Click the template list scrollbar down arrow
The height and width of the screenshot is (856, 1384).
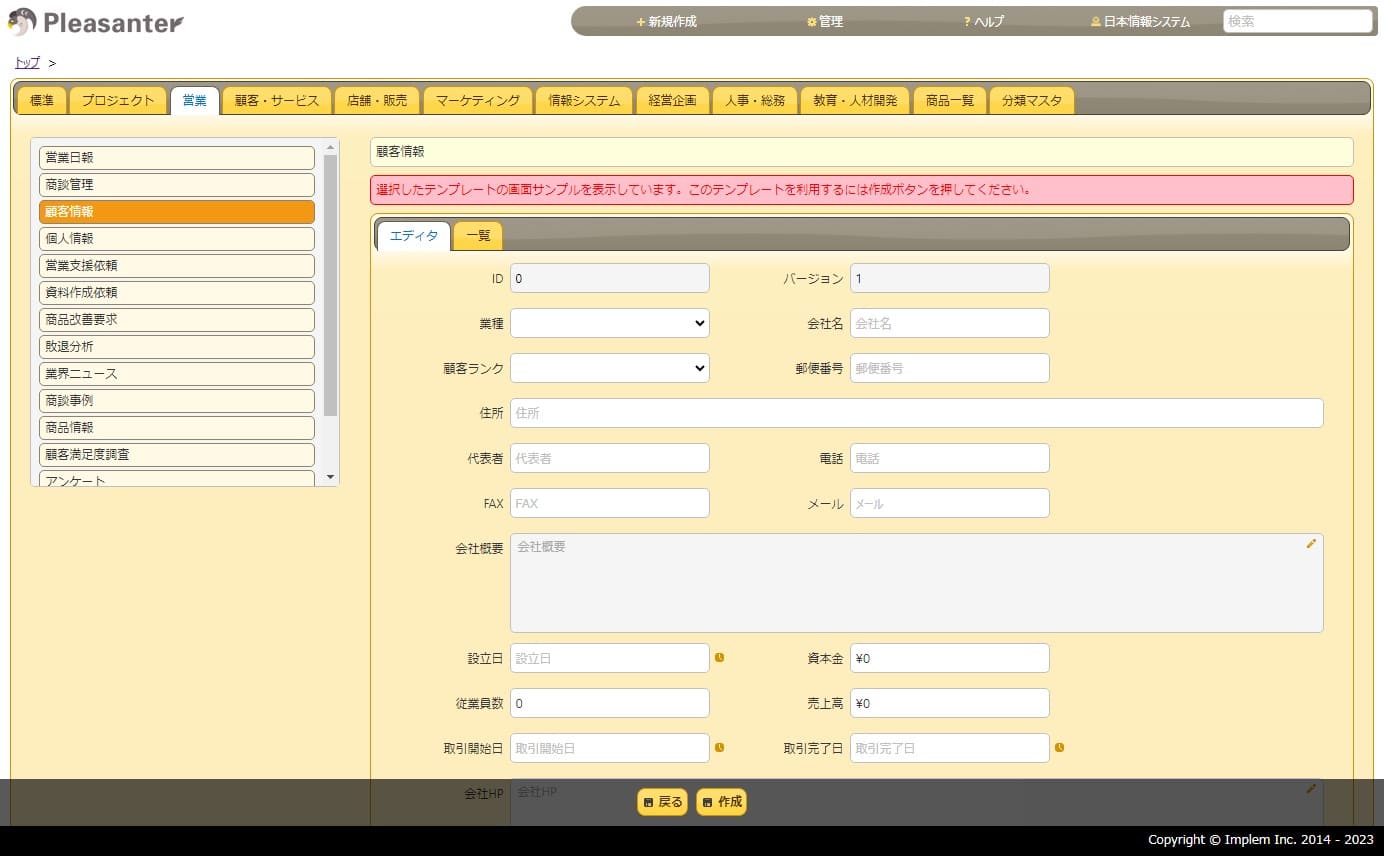331,478
